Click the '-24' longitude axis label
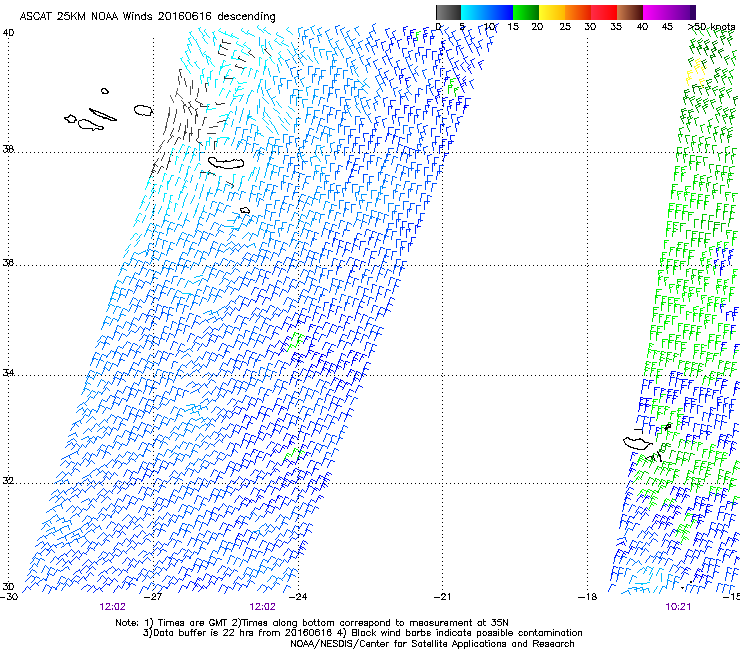The width and height of the screenshot is (740, 650). click(x=298, y=597)
